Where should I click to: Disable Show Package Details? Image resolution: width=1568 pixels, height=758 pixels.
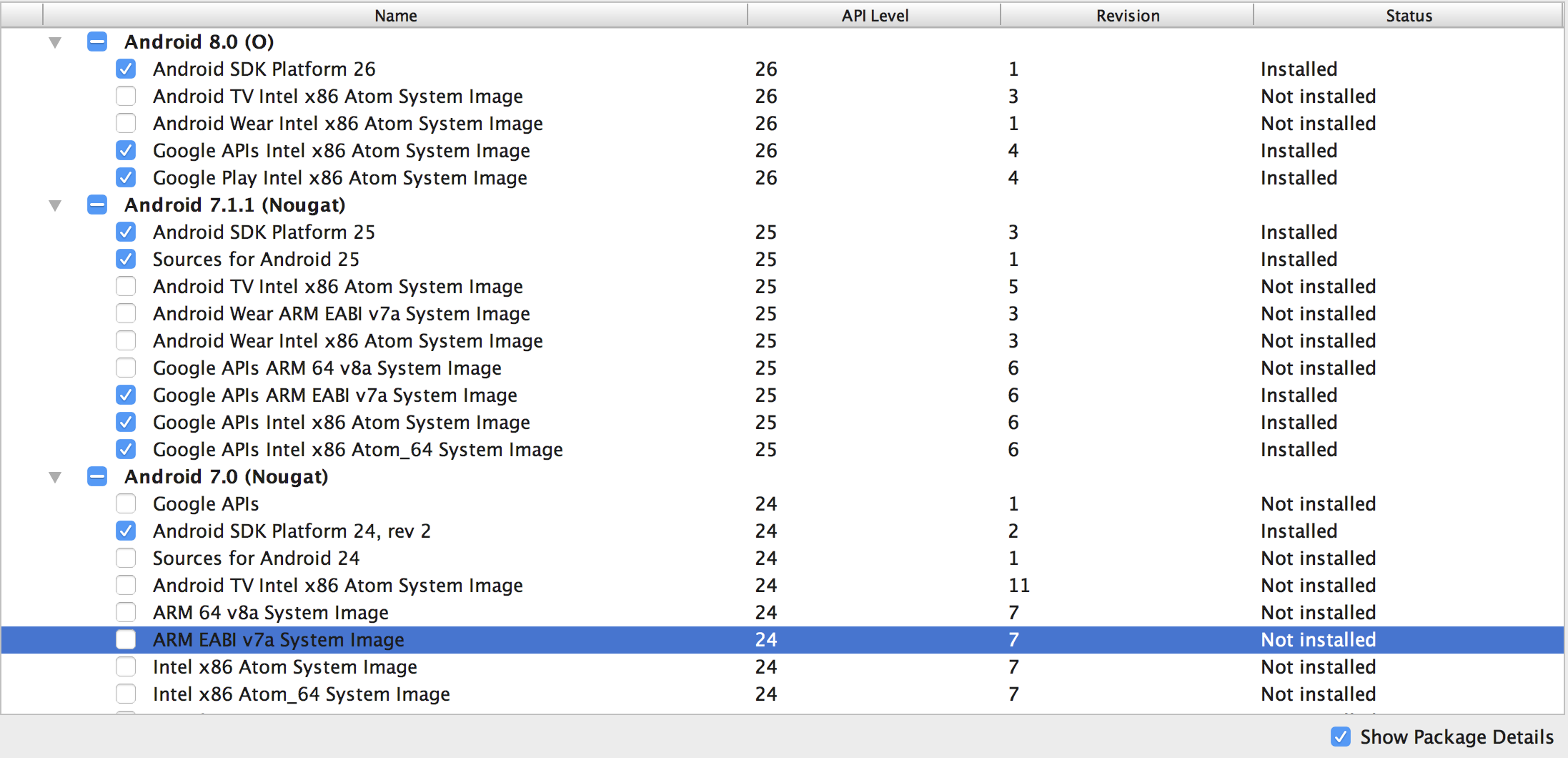click(1341, 737)
